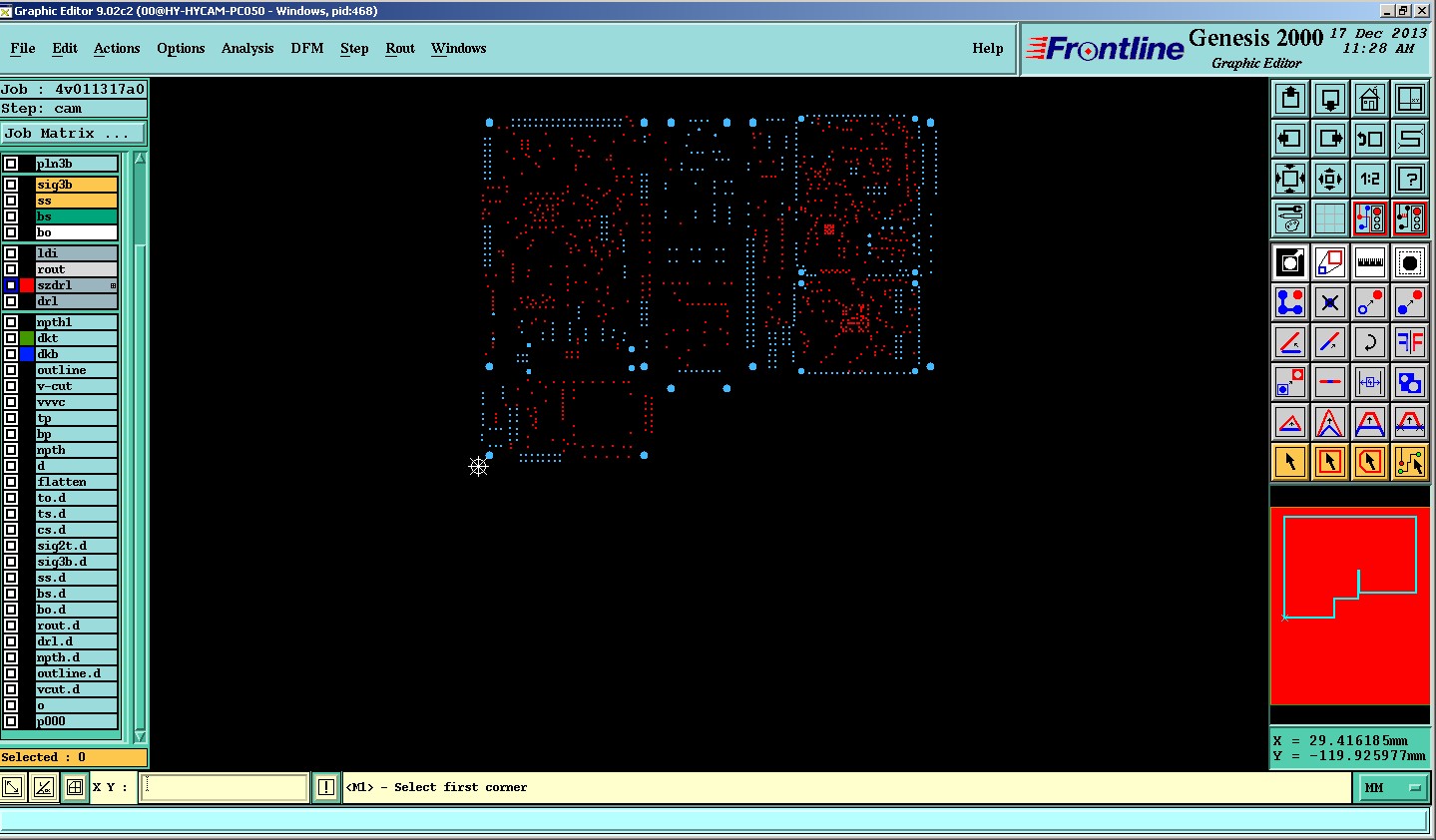Click the pan right view icon
The width and height of the screenshot is (1436, 840).
pos(1330,139)
